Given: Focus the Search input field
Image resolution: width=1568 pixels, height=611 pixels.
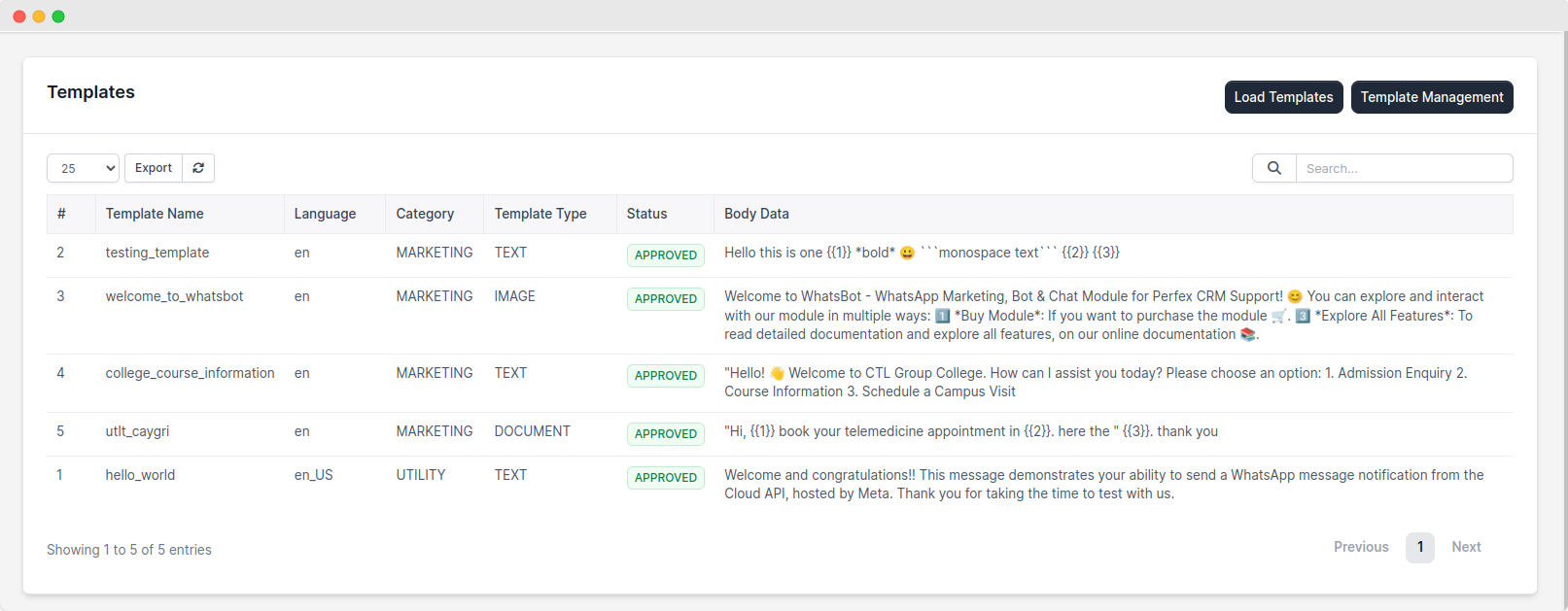Looking at the screenshot, I should click(x=1404, y=168).
